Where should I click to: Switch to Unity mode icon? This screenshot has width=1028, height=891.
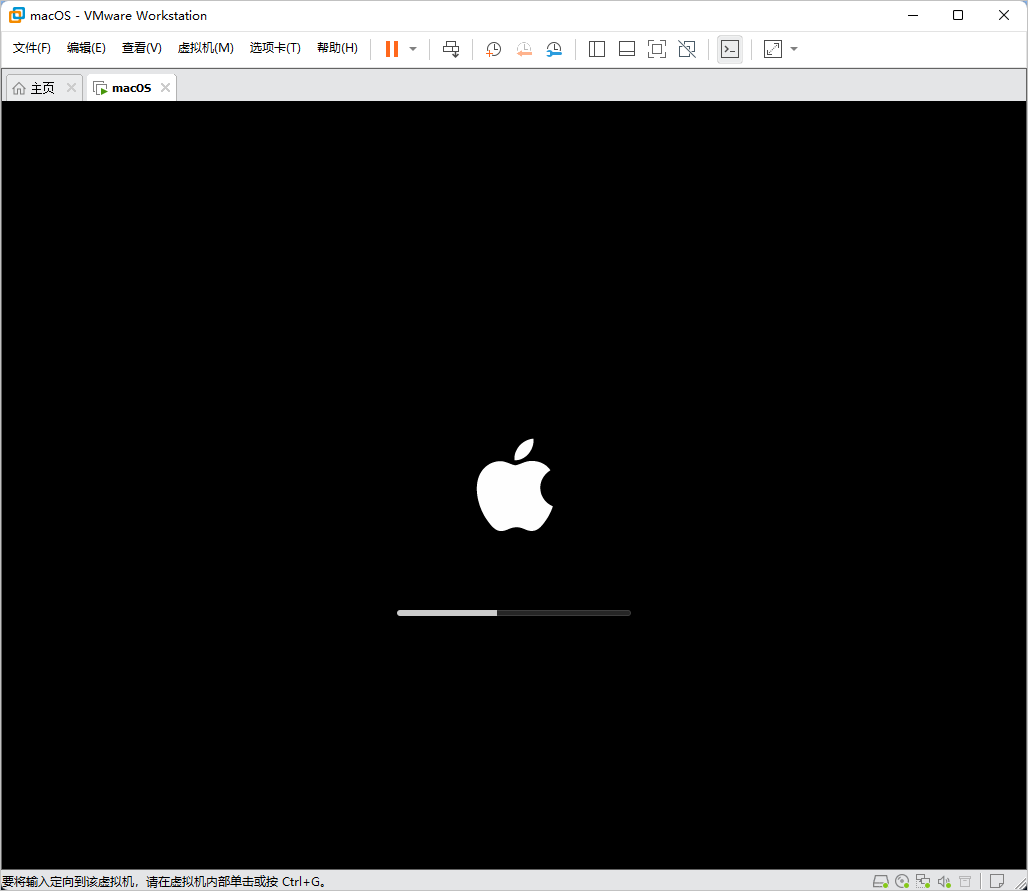[x=687, y=49]
